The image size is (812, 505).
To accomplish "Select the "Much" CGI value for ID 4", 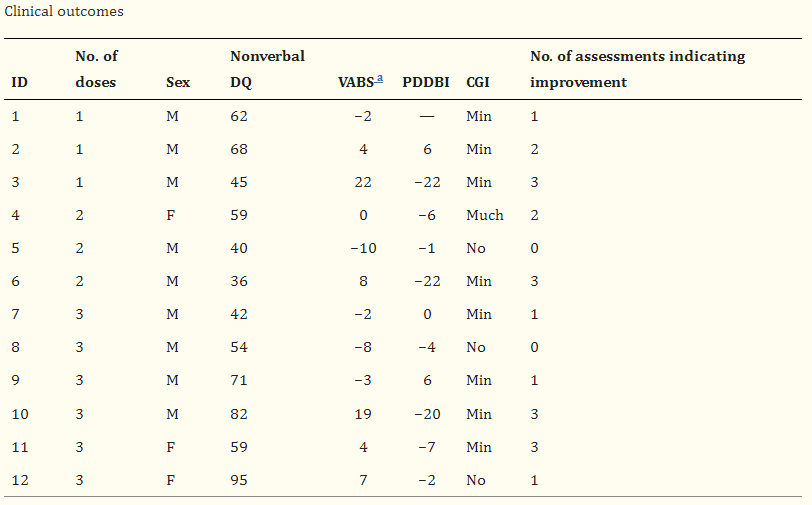I will pos(485,215).
